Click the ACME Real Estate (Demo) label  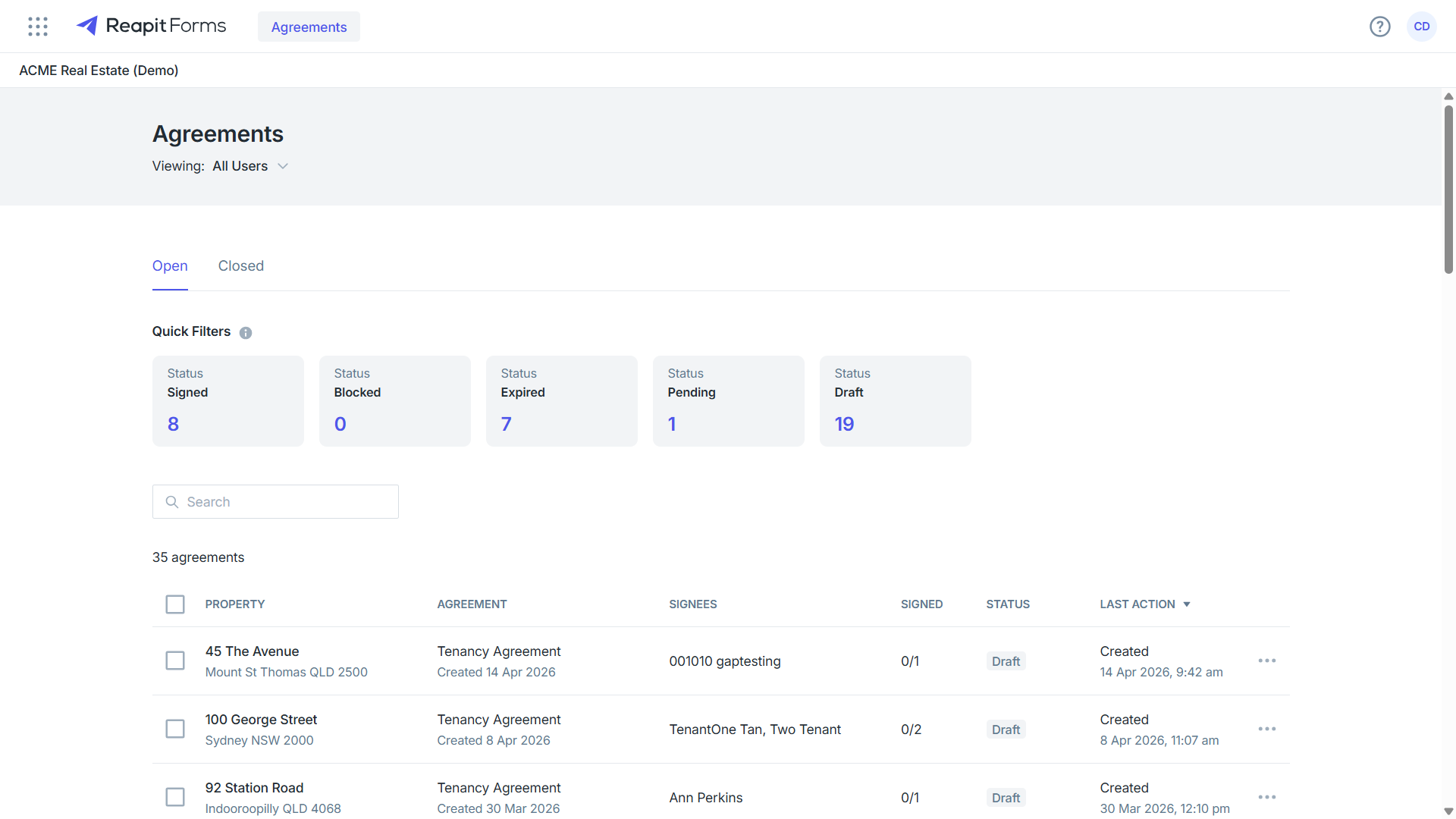coord(99,71)
